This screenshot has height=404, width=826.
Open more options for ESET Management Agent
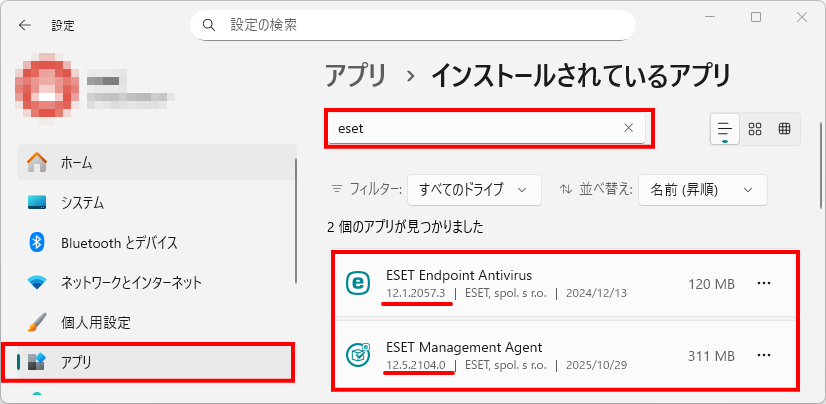click(x=764, y=355)
